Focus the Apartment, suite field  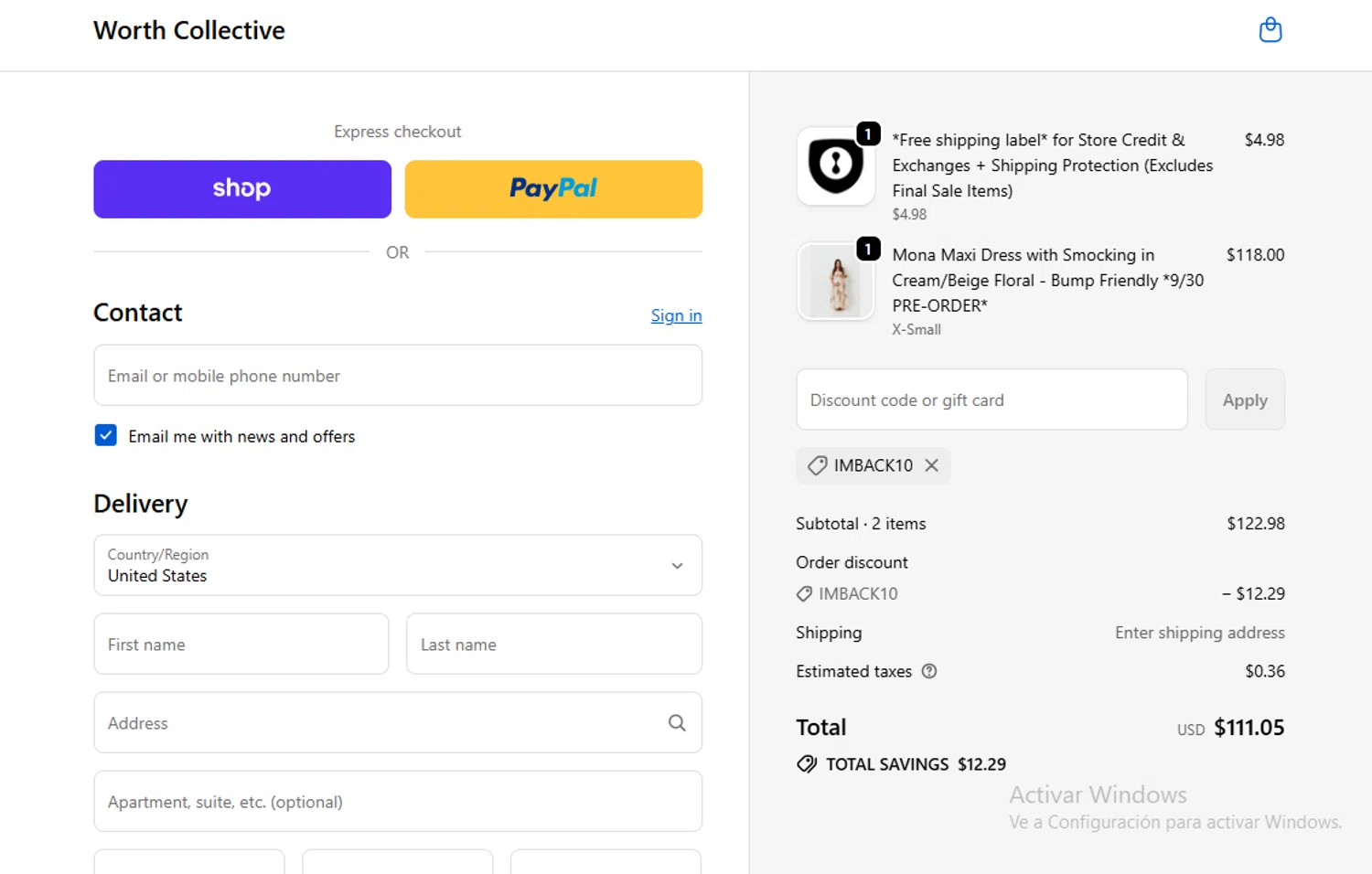pyautogui.click(x=398, y=801)
